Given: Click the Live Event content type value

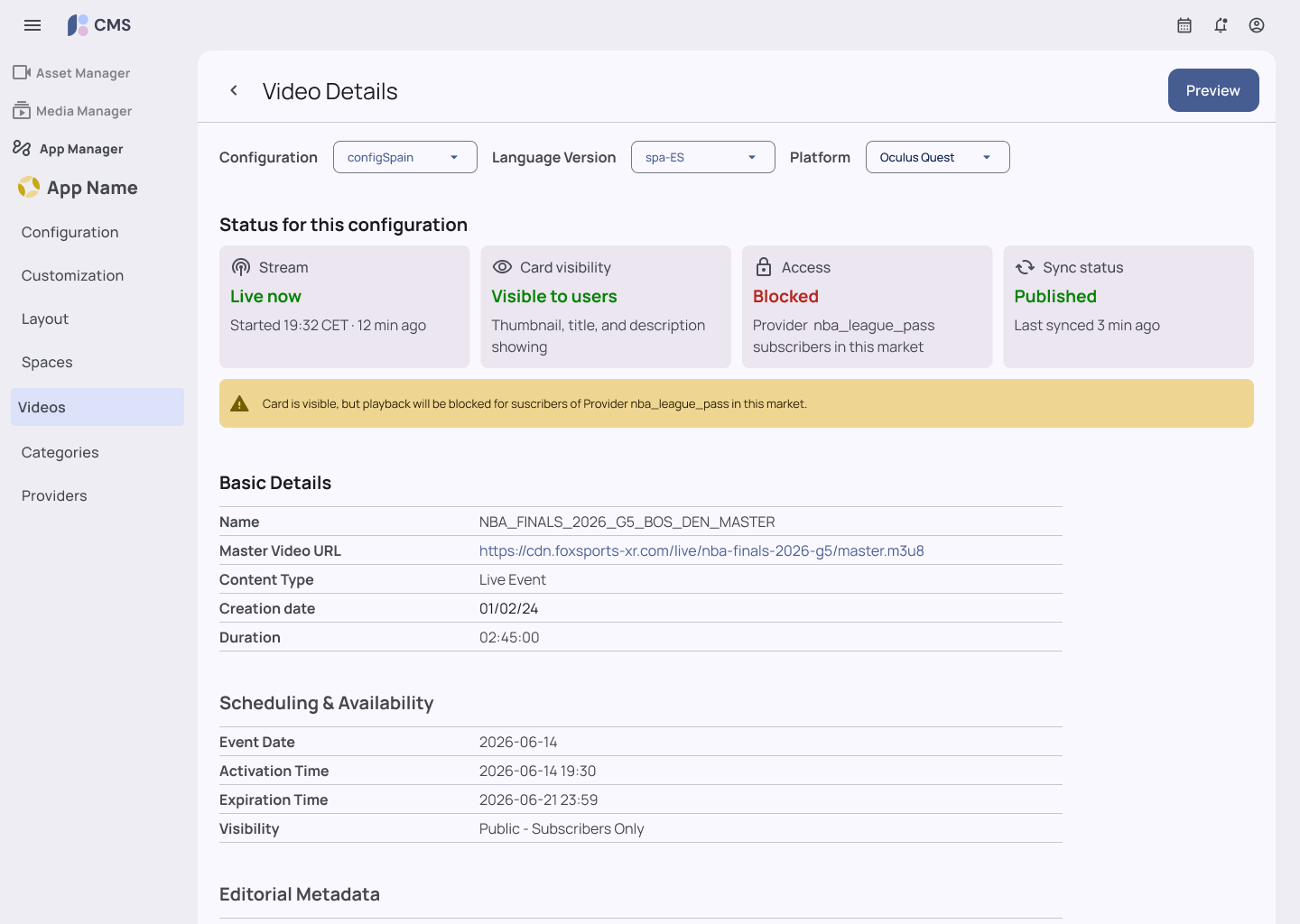Looking at the screenshot, I should [513, 579].
